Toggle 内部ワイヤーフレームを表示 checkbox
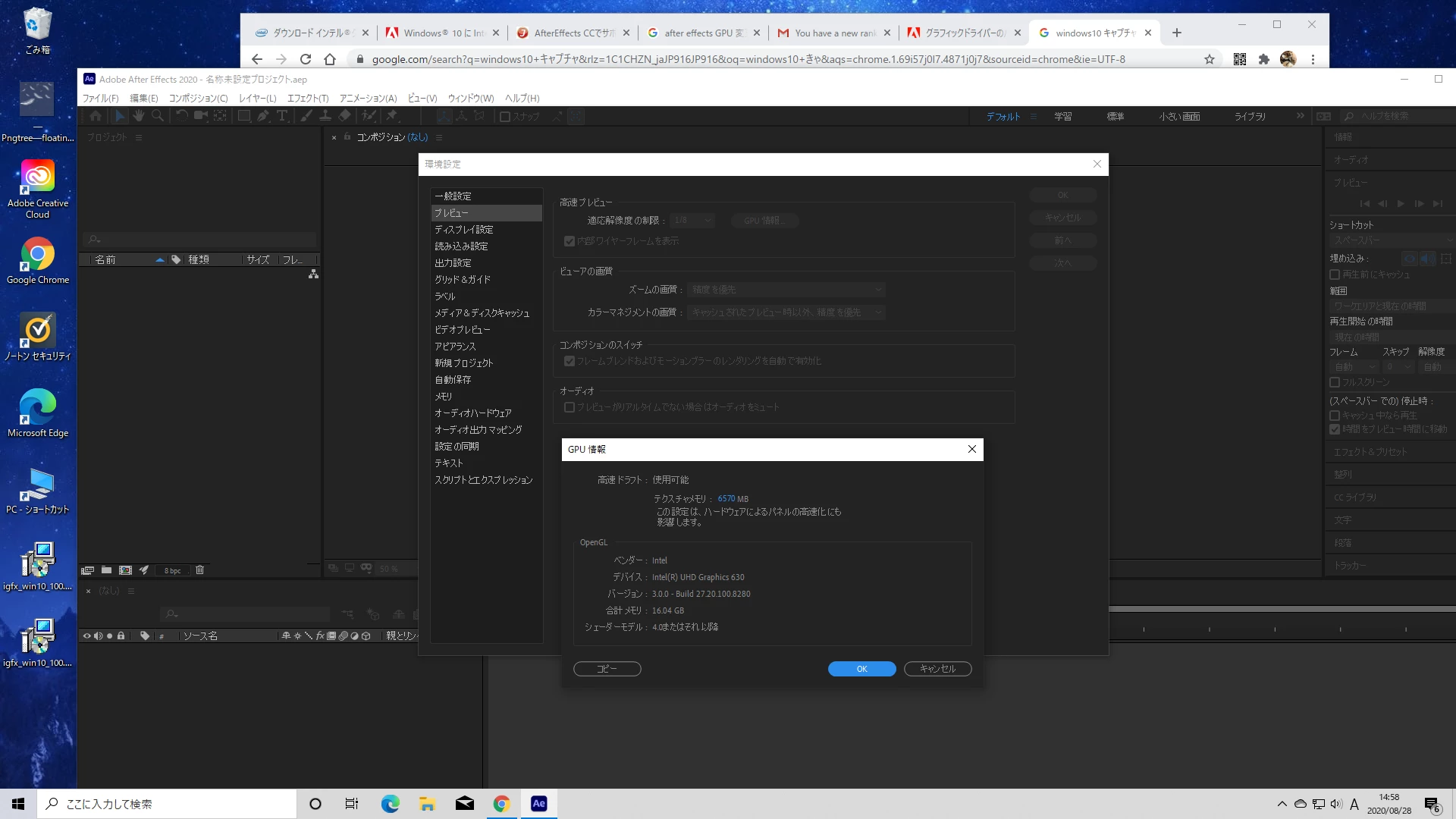Screen dimensions: 1456x819 570,241
